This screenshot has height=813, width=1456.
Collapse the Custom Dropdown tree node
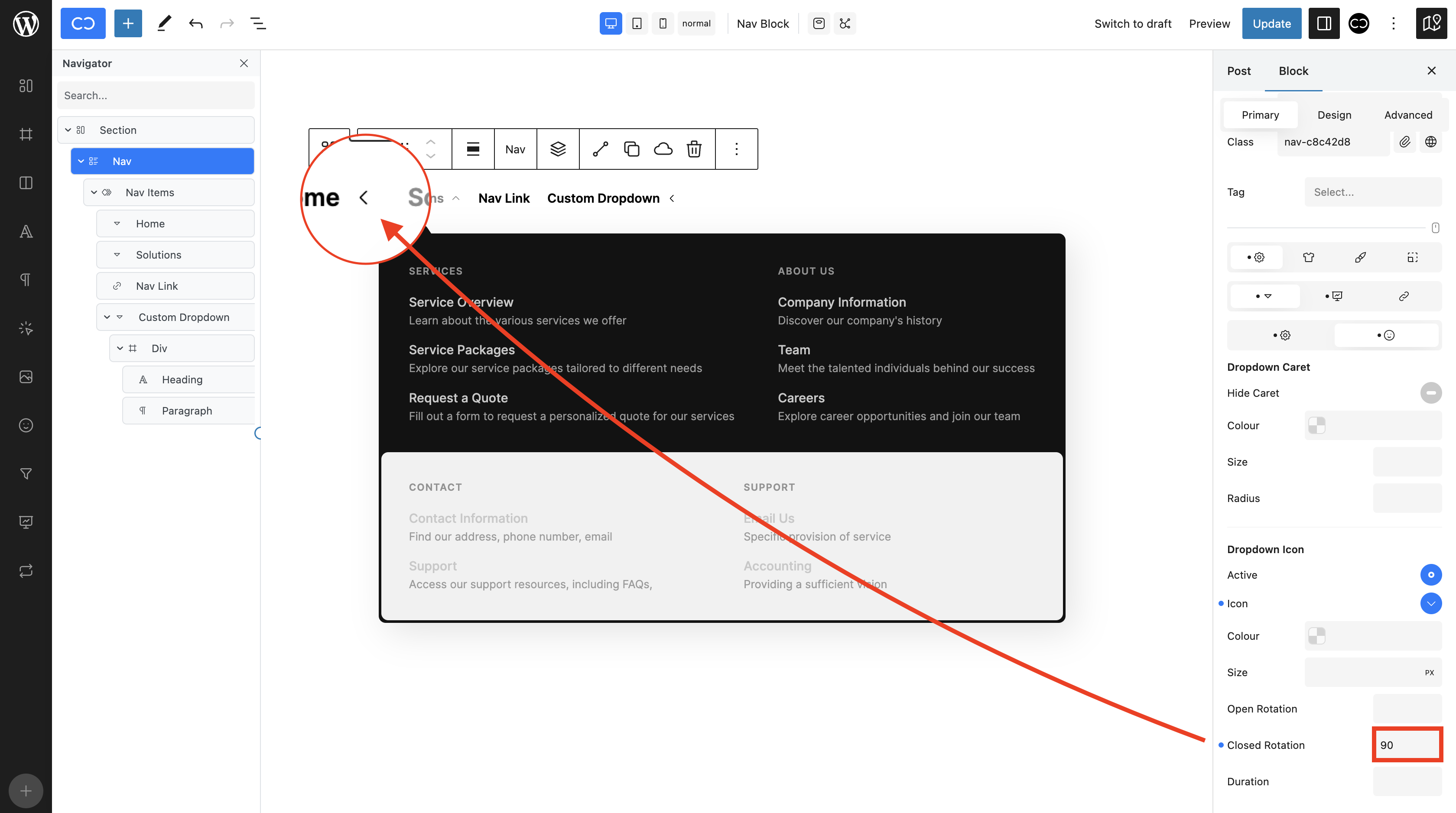[x=107, y=317]
